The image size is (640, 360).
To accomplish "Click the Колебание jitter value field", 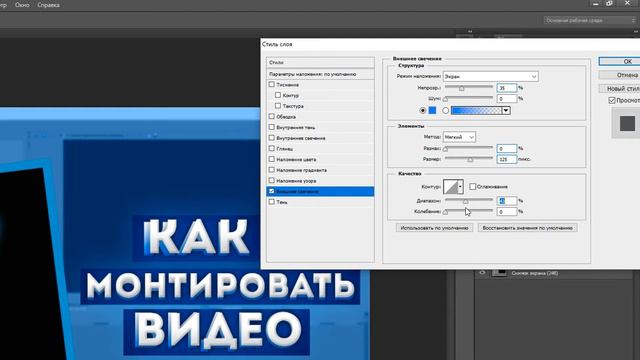I will click(507, 211).
